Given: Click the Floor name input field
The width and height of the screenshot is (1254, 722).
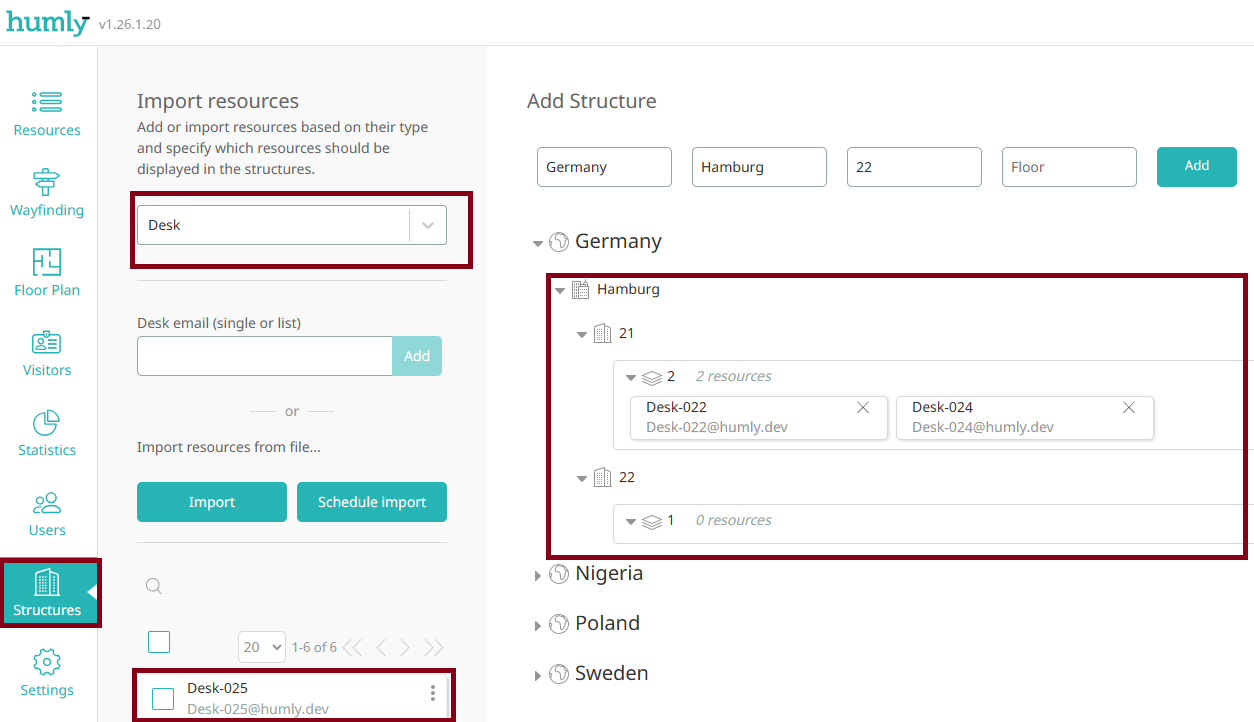Looking at the screenshot, I should (1068, 166).
